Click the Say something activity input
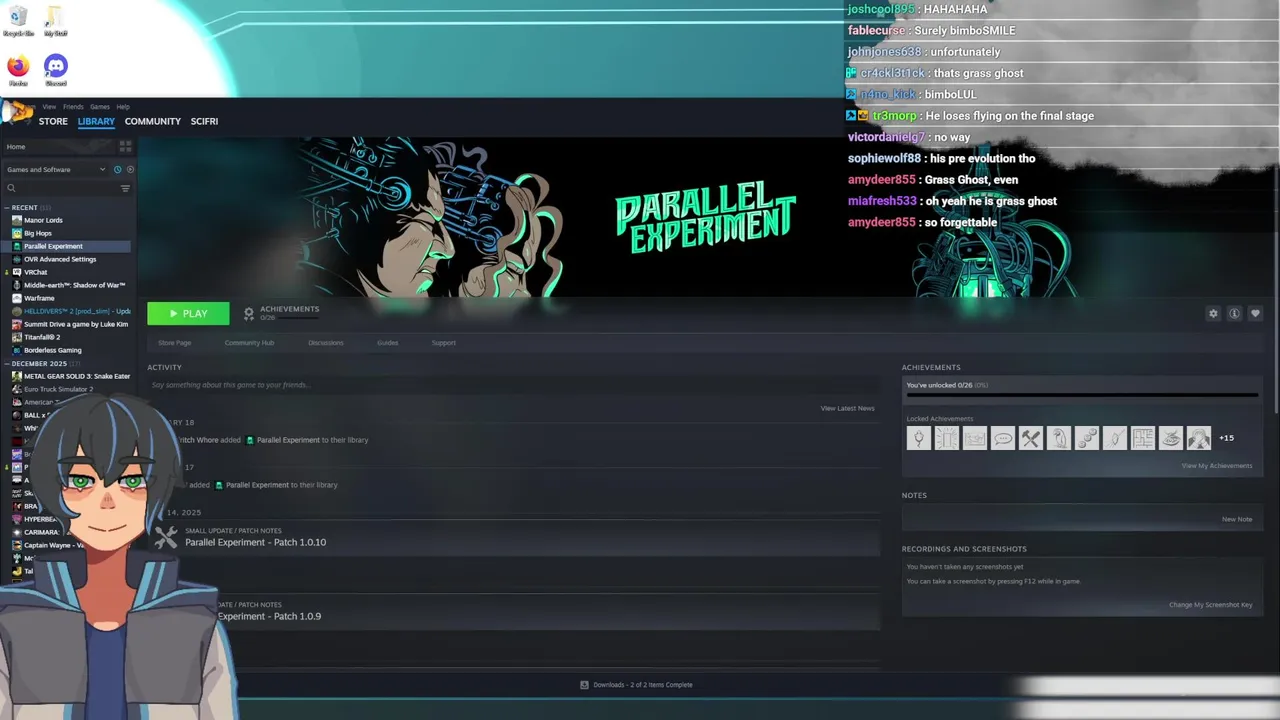The height and width of the screenshot is (720, 1280). 513,385
